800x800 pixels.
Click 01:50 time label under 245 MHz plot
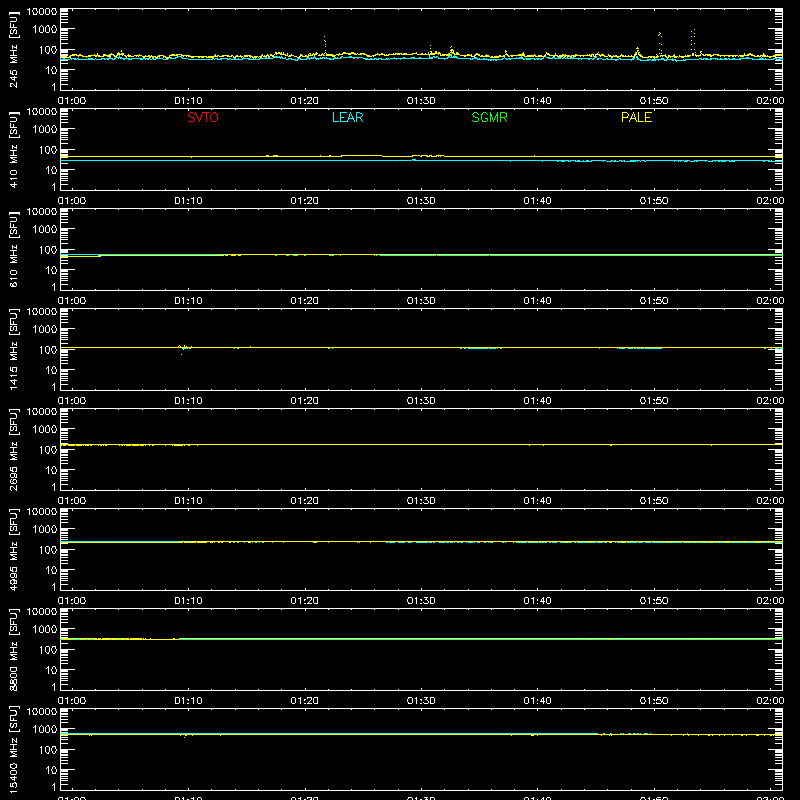(654, 101)
